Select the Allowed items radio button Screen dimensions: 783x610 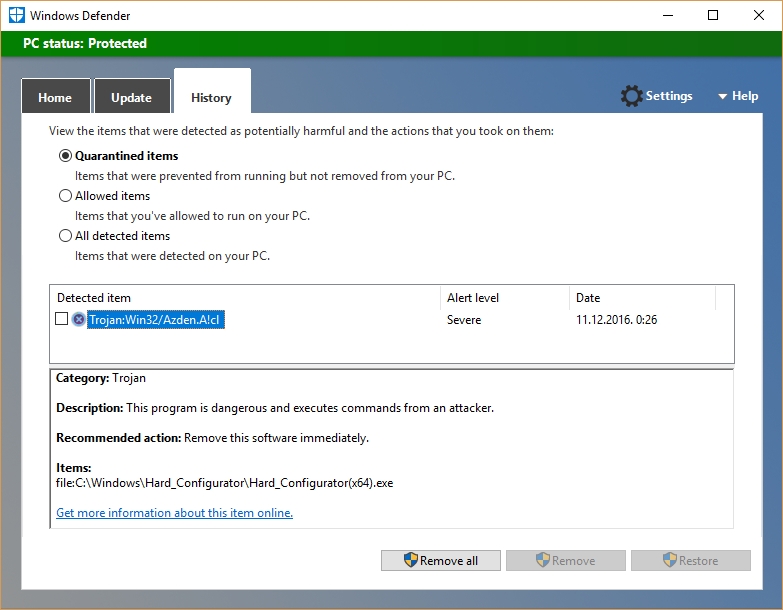[66, 196]
